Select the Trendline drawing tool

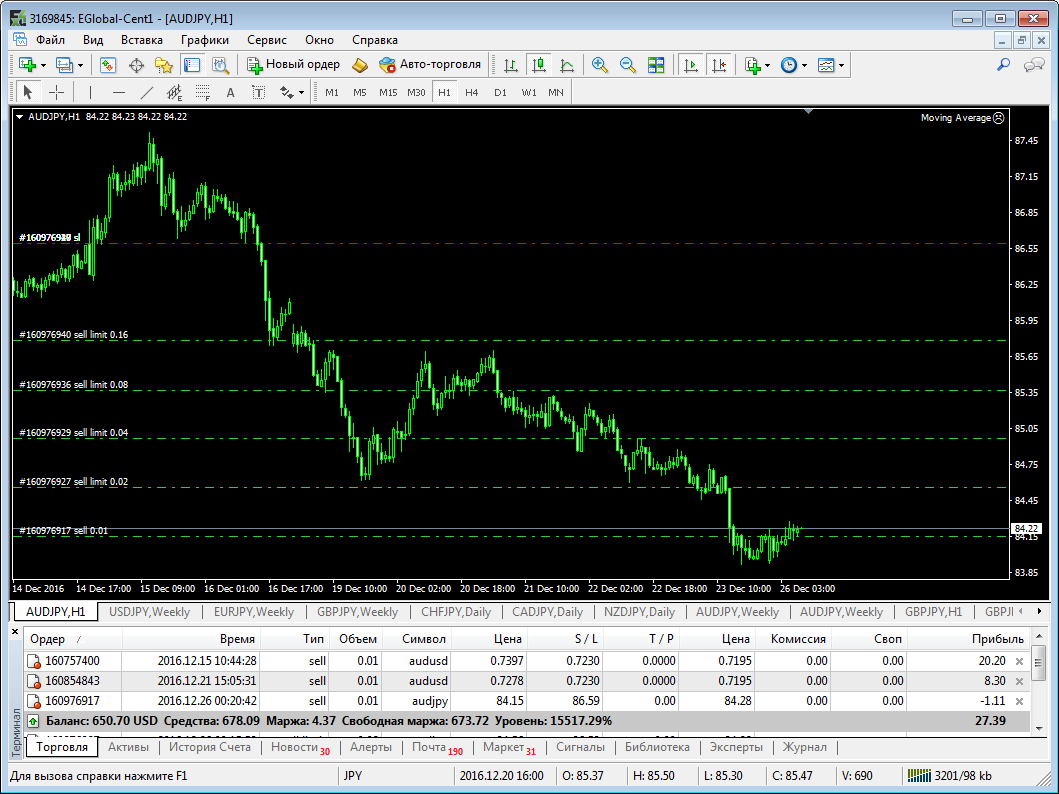147,92
